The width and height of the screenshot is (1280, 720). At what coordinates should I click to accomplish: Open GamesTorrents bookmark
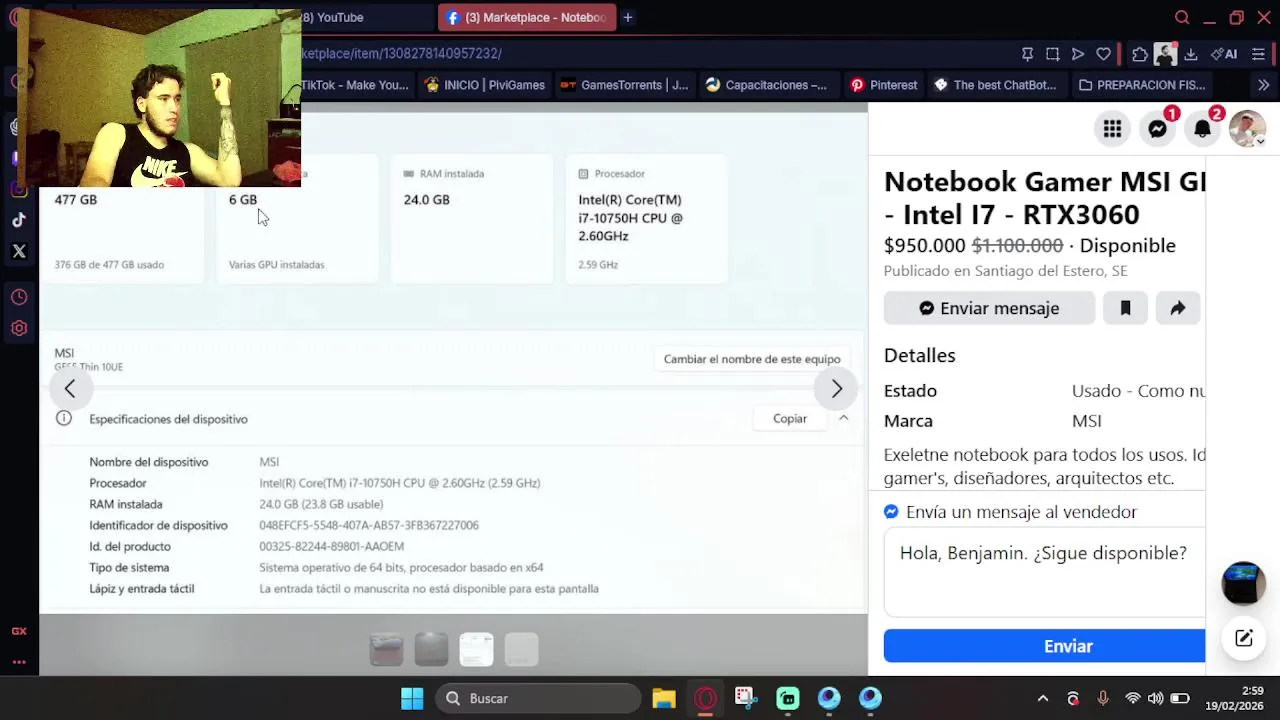click(624, 85)
